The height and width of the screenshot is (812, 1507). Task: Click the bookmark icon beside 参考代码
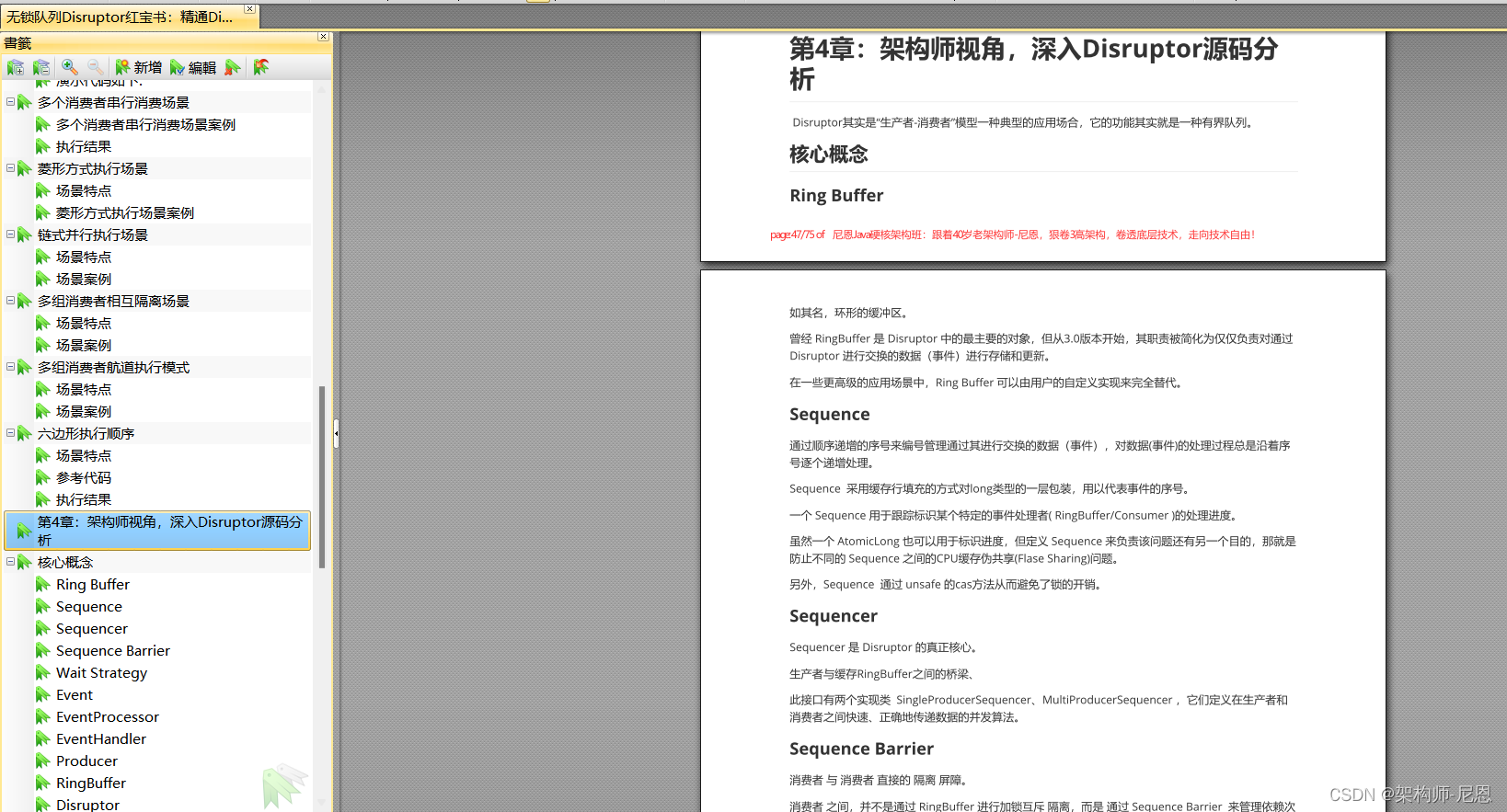[x=42, y=477]
